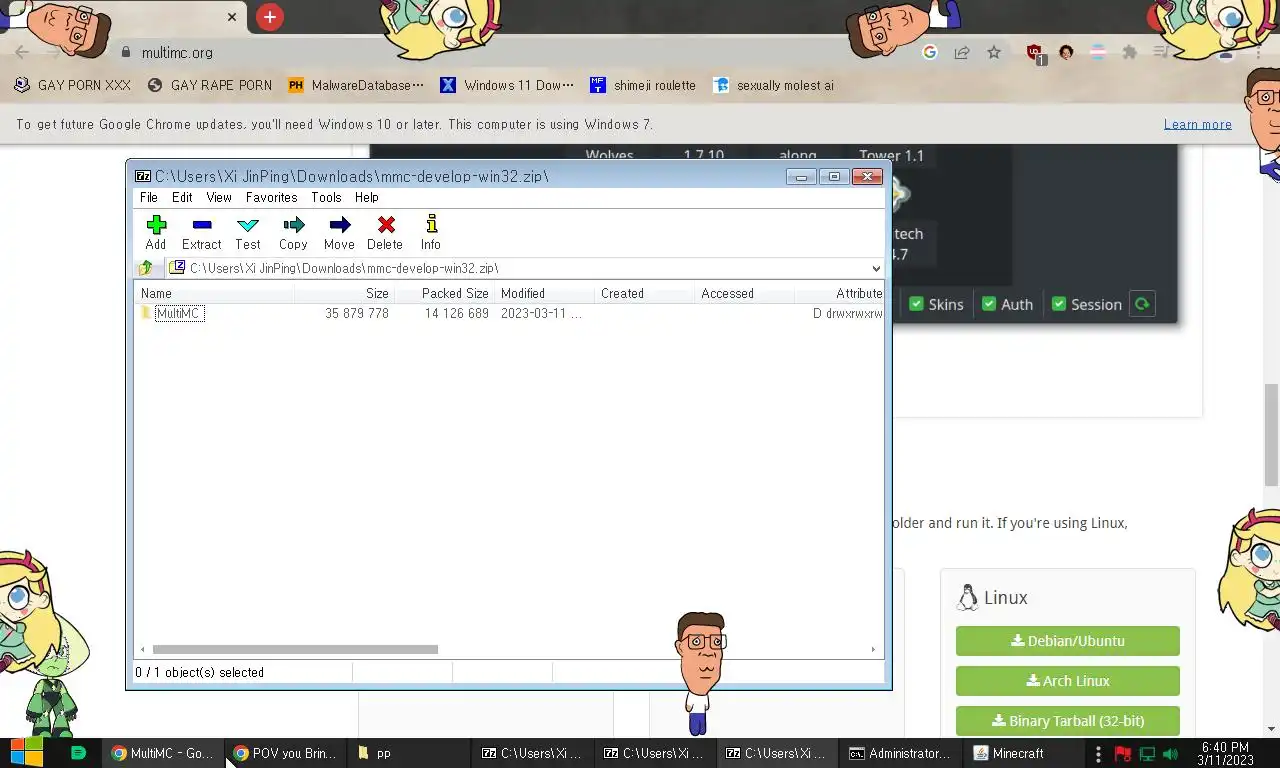Sort by the Size column header
Screen dimensions: 1280x768
point(344,293)
